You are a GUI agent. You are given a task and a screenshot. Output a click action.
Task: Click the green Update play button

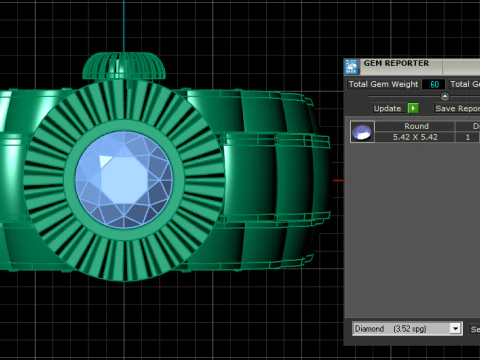[413, 108]
